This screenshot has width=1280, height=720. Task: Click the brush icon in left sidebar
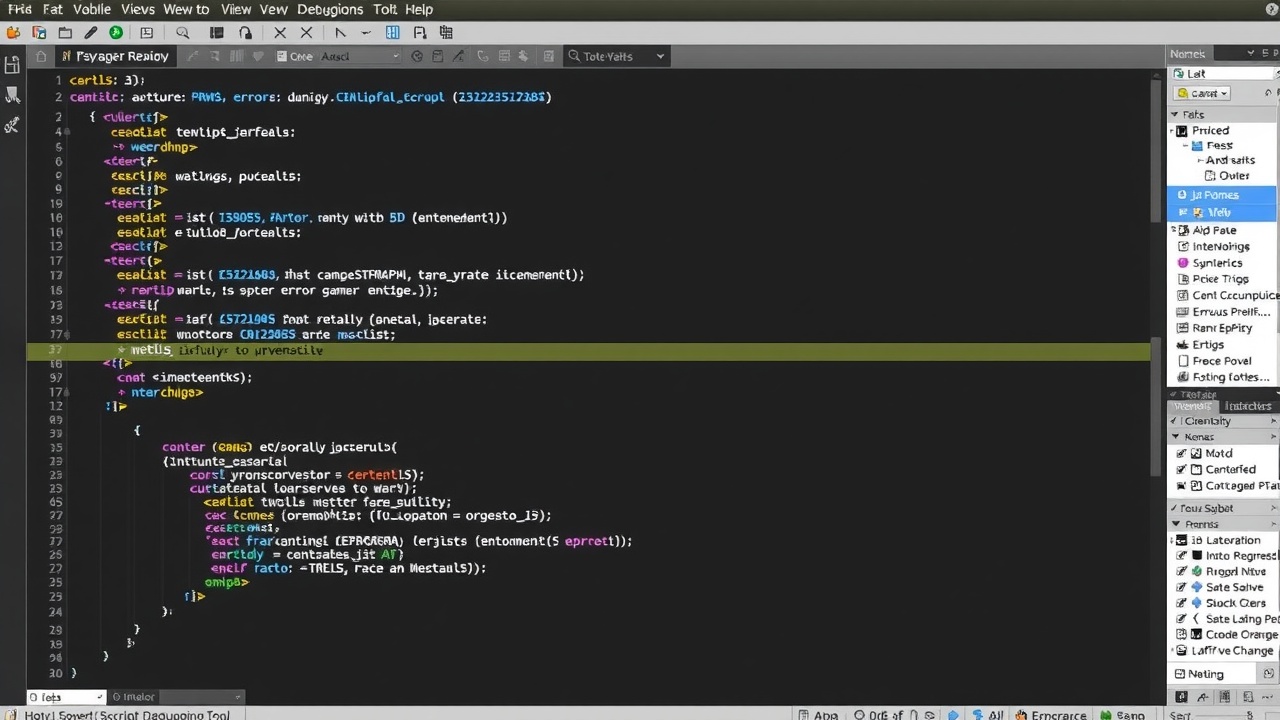pos(12,95)
